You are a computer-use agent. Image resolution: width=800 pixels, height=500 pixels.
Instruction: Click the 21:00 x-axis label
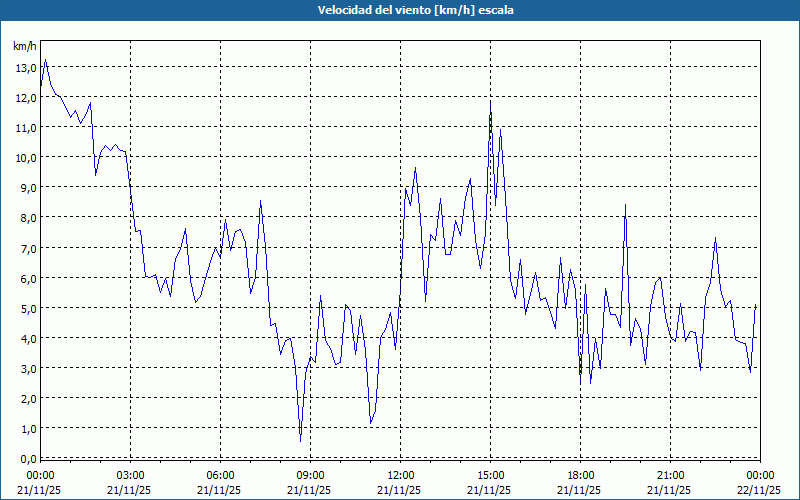pyautogui.click(x=670, y=475)
